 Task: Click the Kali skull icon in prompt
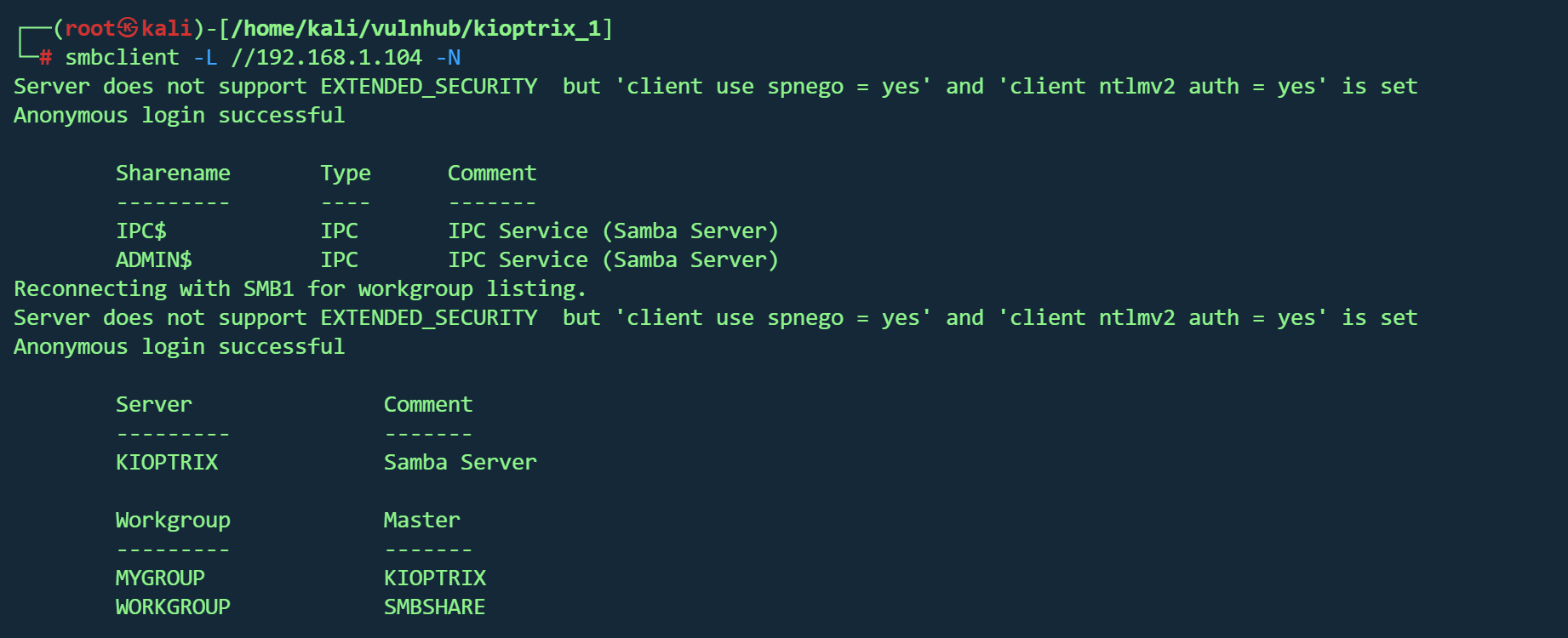(128, 29)
